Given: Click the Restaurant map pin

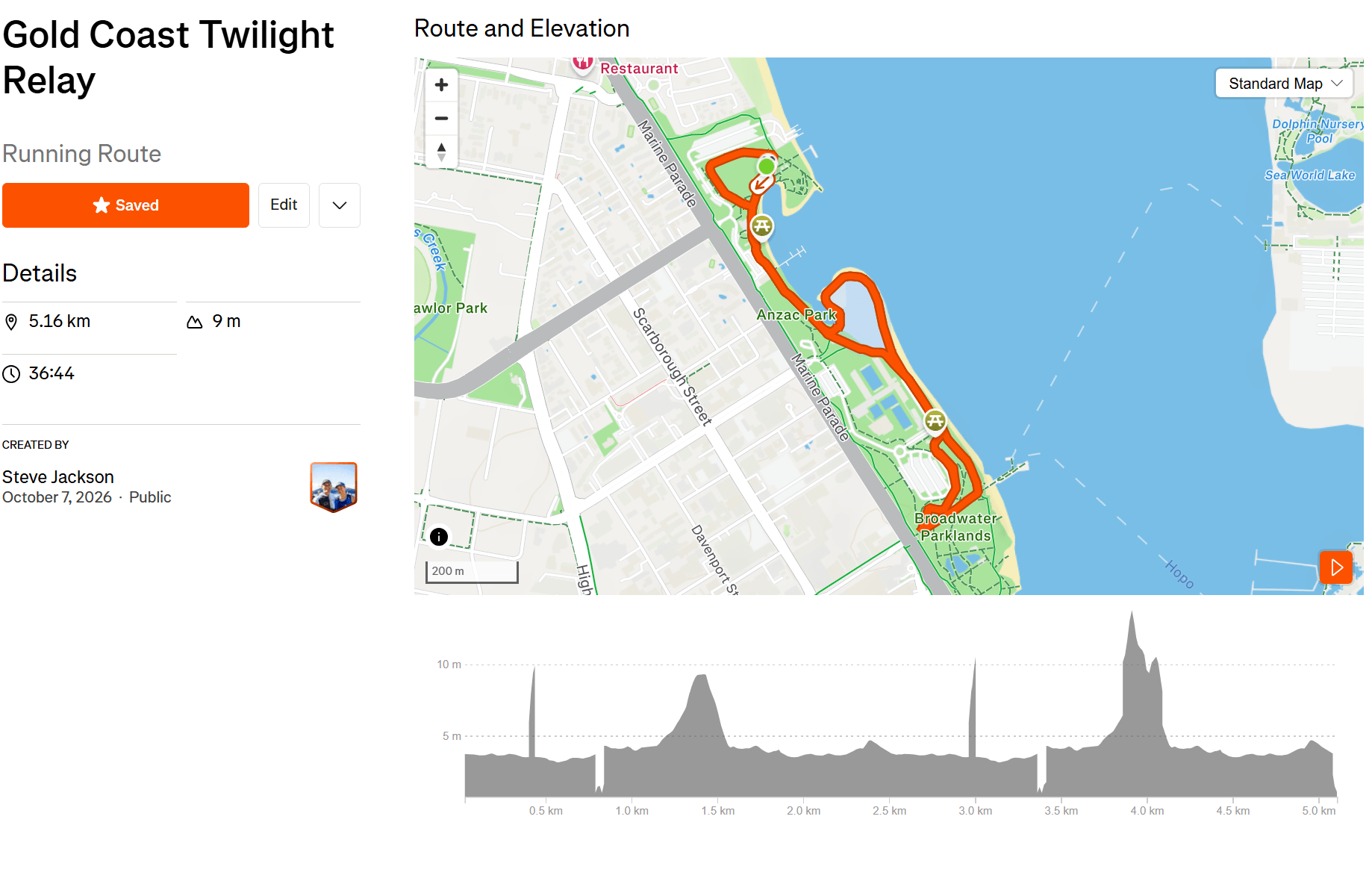Looking at the screenshot, I should point(583,63).
